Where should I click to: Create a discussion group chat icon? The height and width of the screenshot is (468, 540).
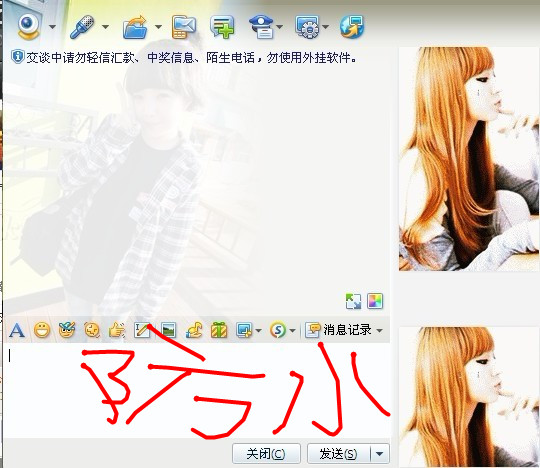tap(222, 27)
